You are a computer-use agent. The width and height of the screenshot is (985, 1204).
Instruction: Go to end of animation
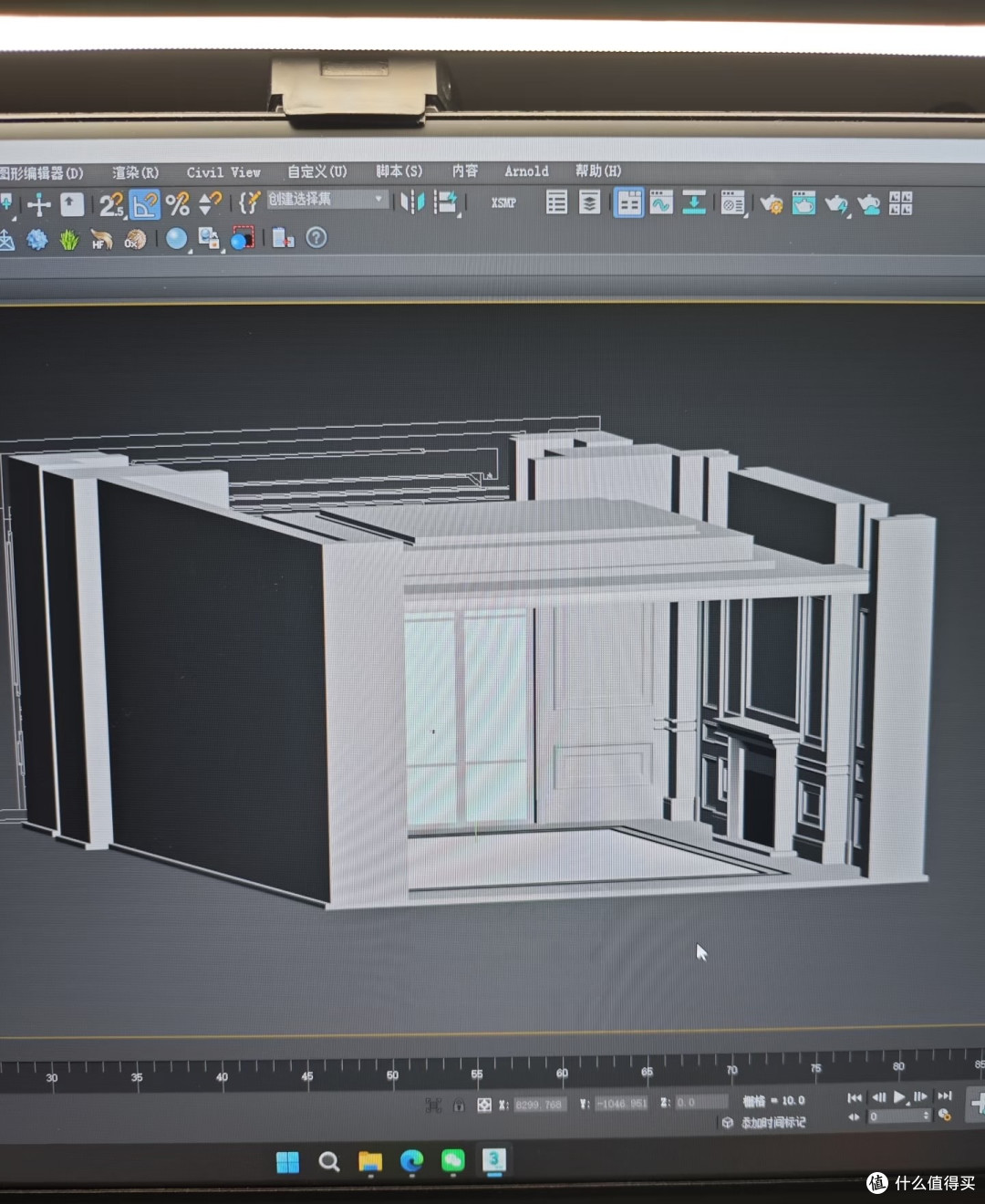point(945,1095)
